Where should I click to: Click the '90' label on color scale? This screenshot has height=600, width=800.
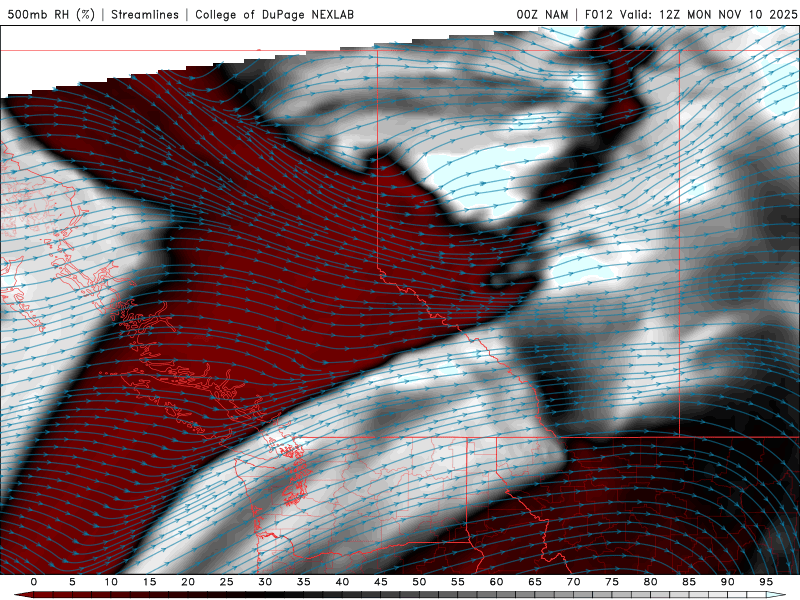coord(728,582)
